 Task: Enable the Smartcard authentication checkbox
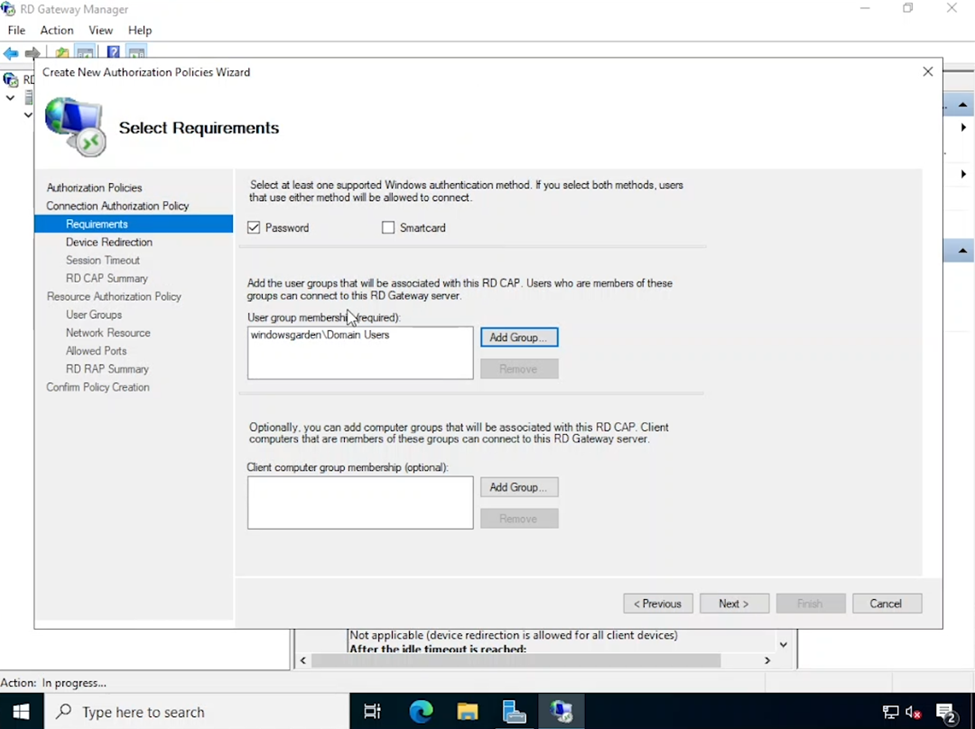pyautogui.click(x=388, y=228)
